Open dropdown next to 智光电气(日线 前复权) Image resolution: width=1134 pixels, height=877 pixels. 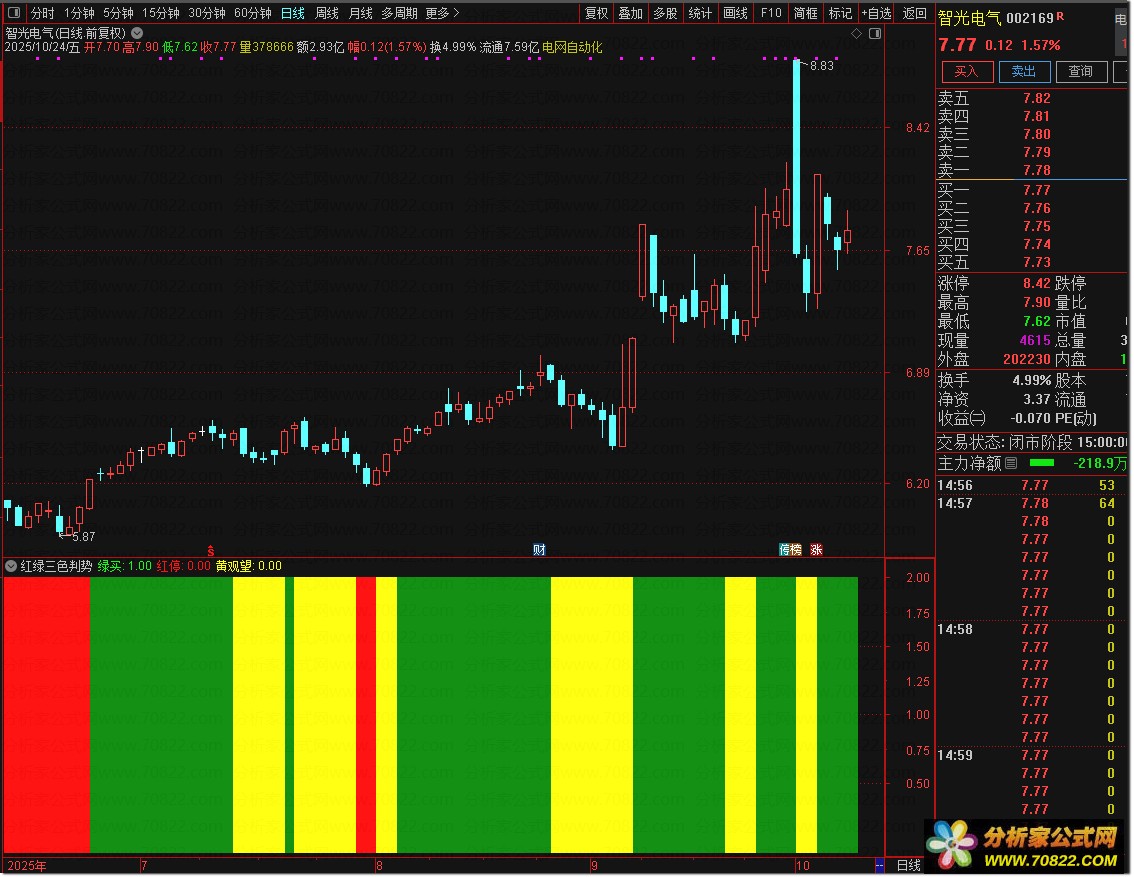[x=137, y=33]
